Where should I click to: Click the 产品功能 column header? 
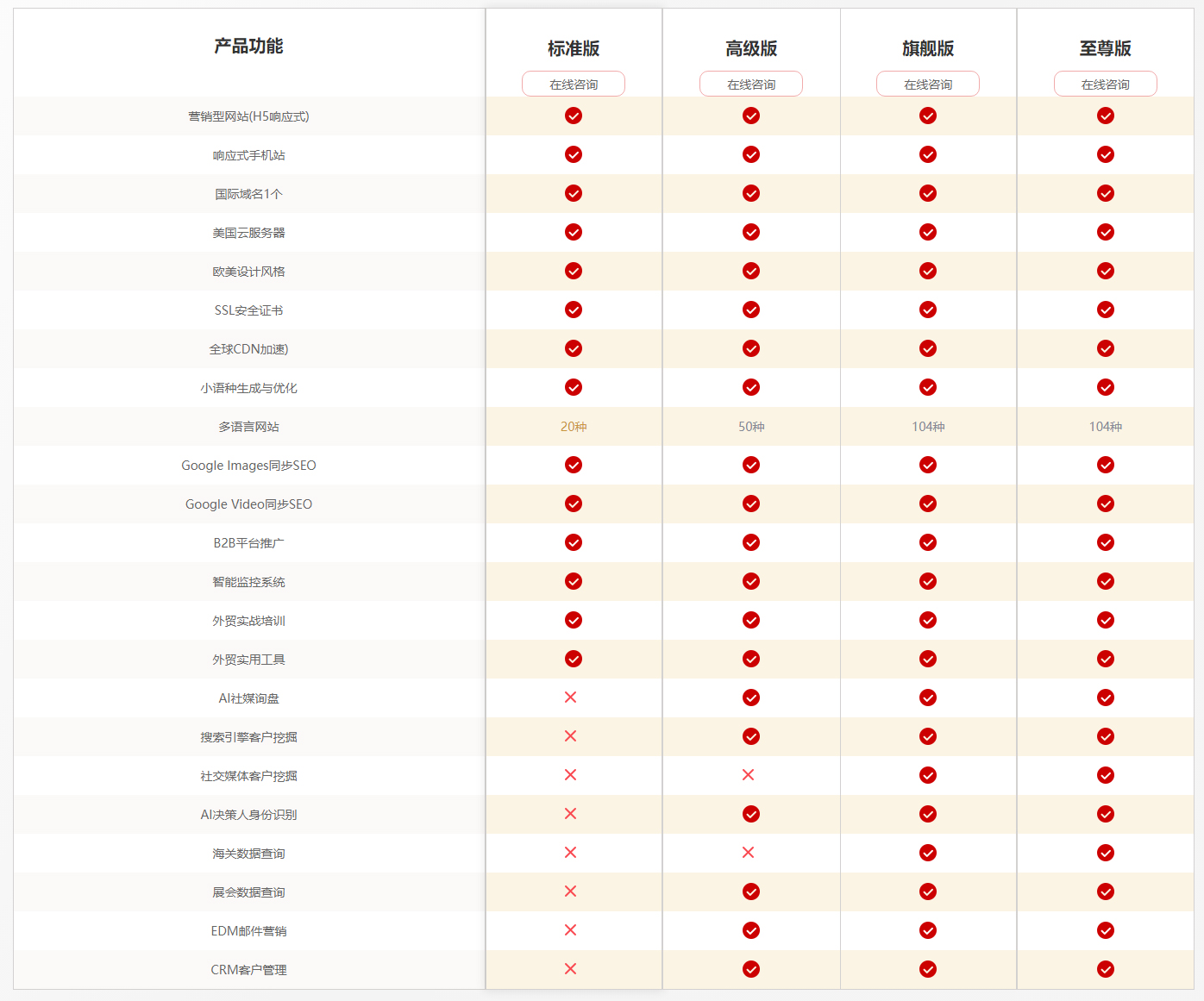[x=248, y=46]
